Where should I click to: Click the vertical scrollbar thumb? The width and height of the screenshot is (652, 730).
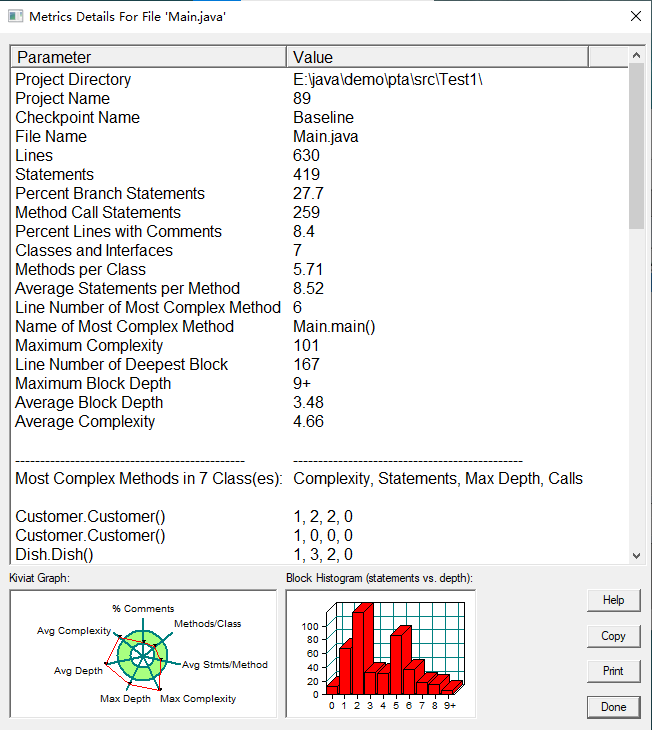tap(636, 146)
